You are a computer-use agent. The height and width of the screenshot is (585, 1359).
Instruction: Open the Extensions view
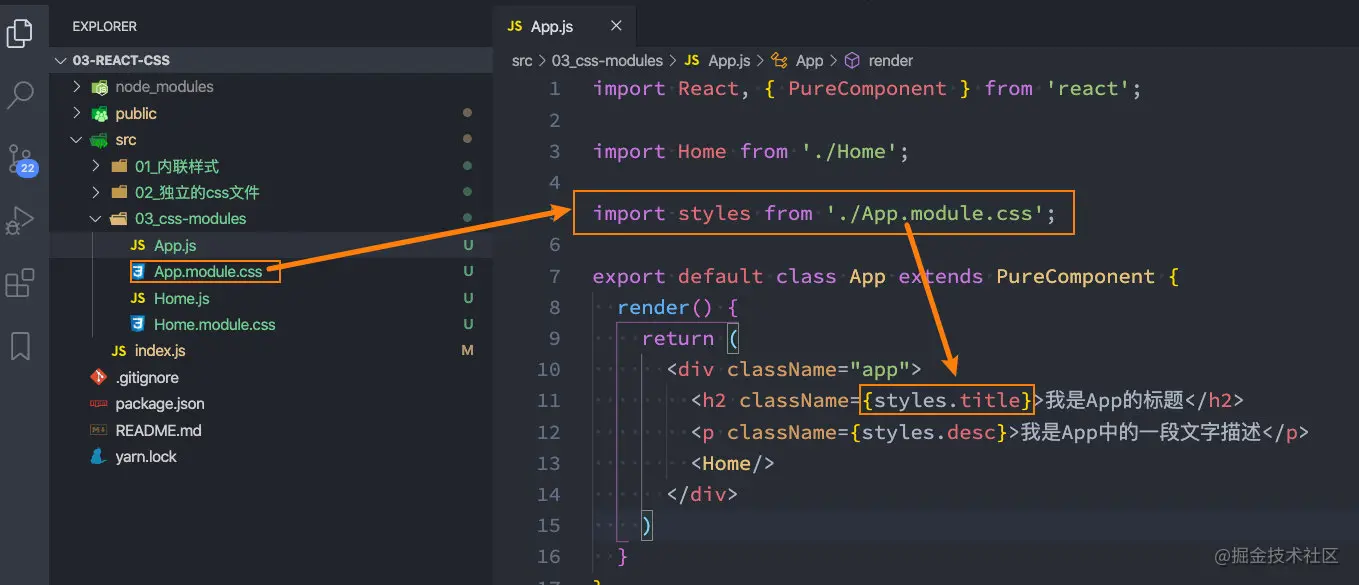(x=20, y=284)
